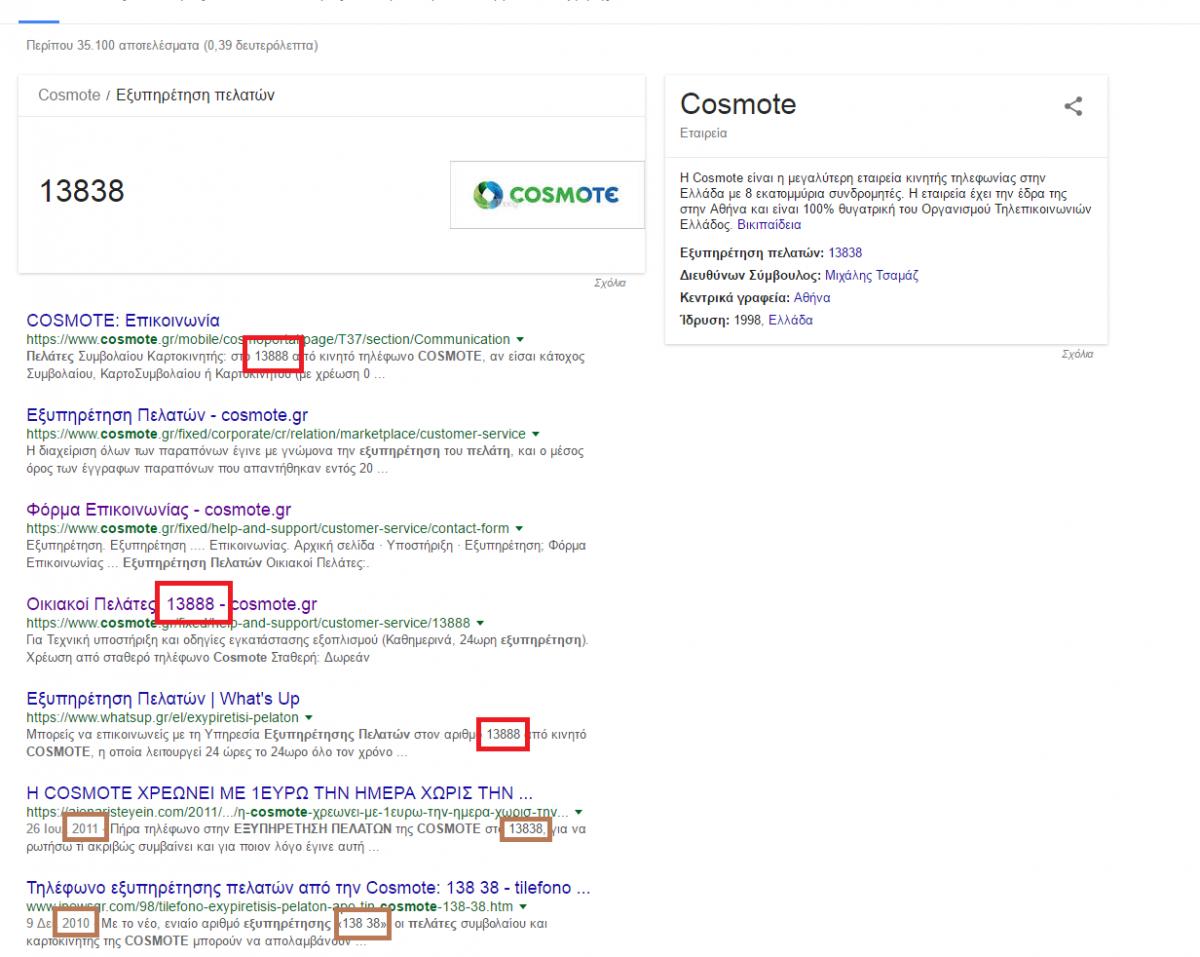This screenshot has width=1200, height=957.
Task: Click the results count Περίπου 35.100 αποτελέσματα
Action: tap(172, 46)
